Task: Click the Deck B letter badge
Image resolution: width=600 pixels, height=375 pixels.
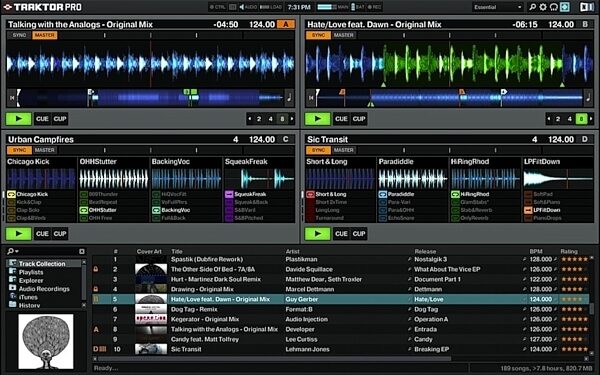Action: (585, 24)
